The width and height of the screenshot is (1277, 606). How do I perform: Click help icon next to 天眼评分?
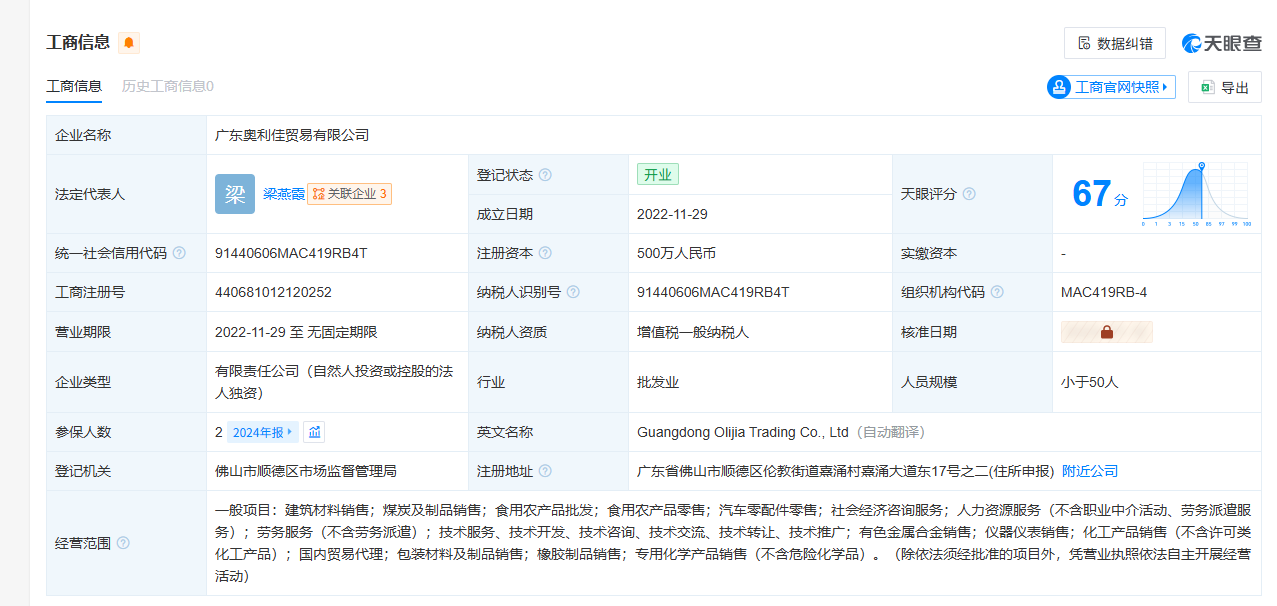(969, 194)
